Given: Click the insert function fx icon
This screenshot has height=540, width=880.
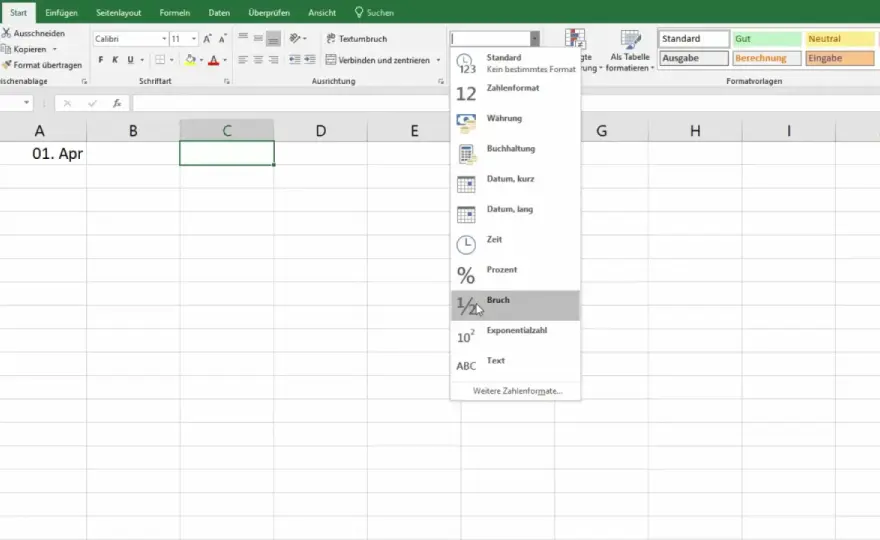Looking at the screenshot, I should coord(117,103).
